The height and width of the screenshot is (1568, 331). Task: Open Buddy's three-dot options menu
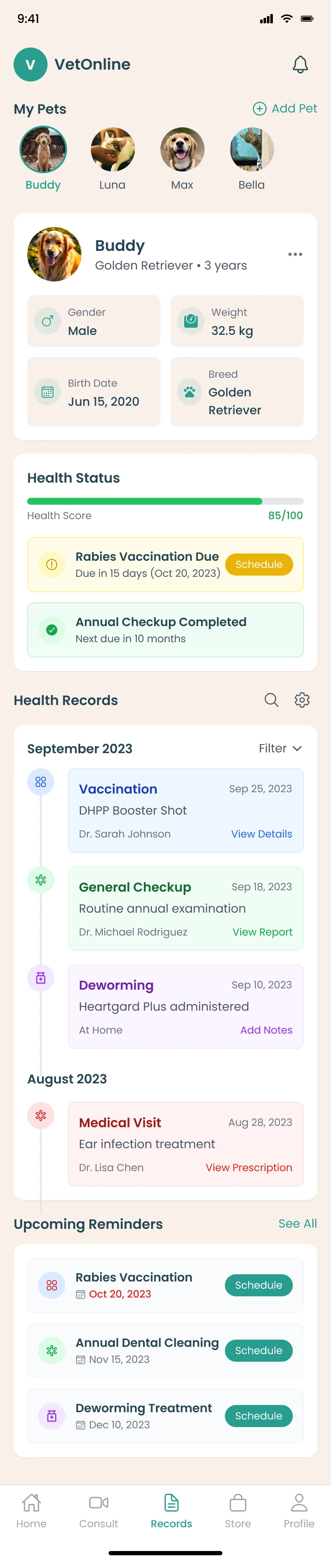point(295,254)
